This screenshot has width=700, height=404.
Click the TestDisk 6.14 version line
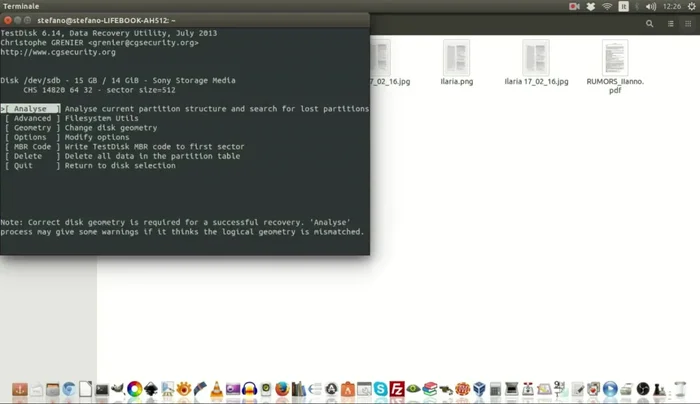[109, 33]
